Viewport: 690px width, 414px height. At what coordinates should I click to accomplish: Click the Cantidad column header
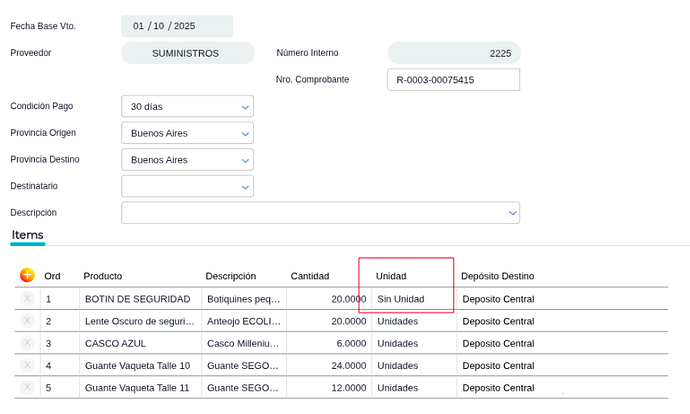pyautogui.click(x=309, y=276)
